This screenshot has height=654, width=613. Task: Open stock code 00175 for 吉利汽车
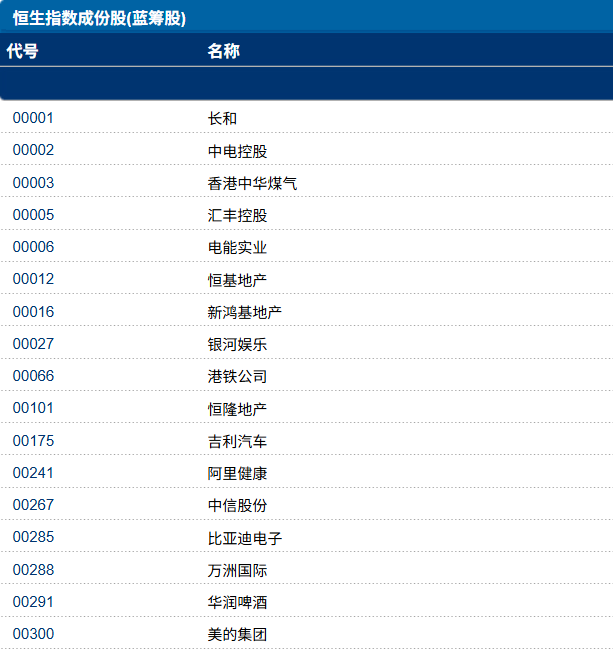(x=33, y=441)
